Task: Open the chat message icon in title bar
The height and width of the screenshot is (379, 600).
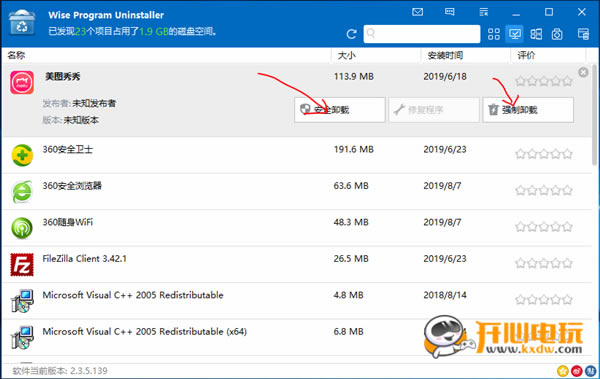Action: (x=450, y=12)
